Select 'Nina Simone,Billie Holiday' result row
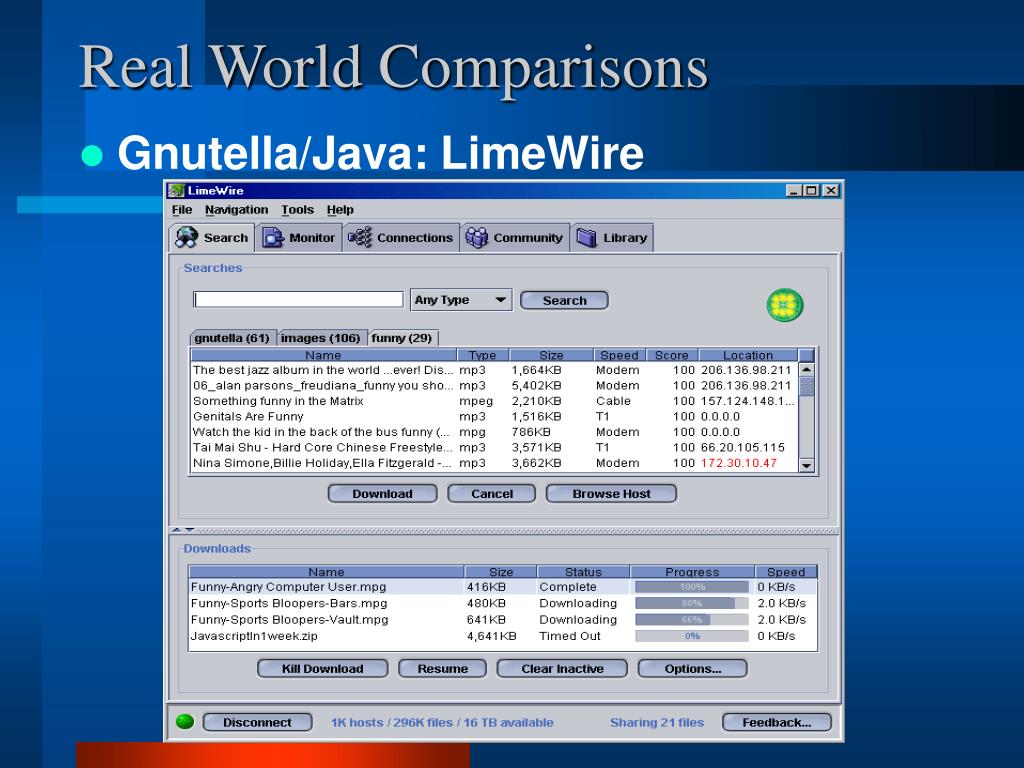 494,463
